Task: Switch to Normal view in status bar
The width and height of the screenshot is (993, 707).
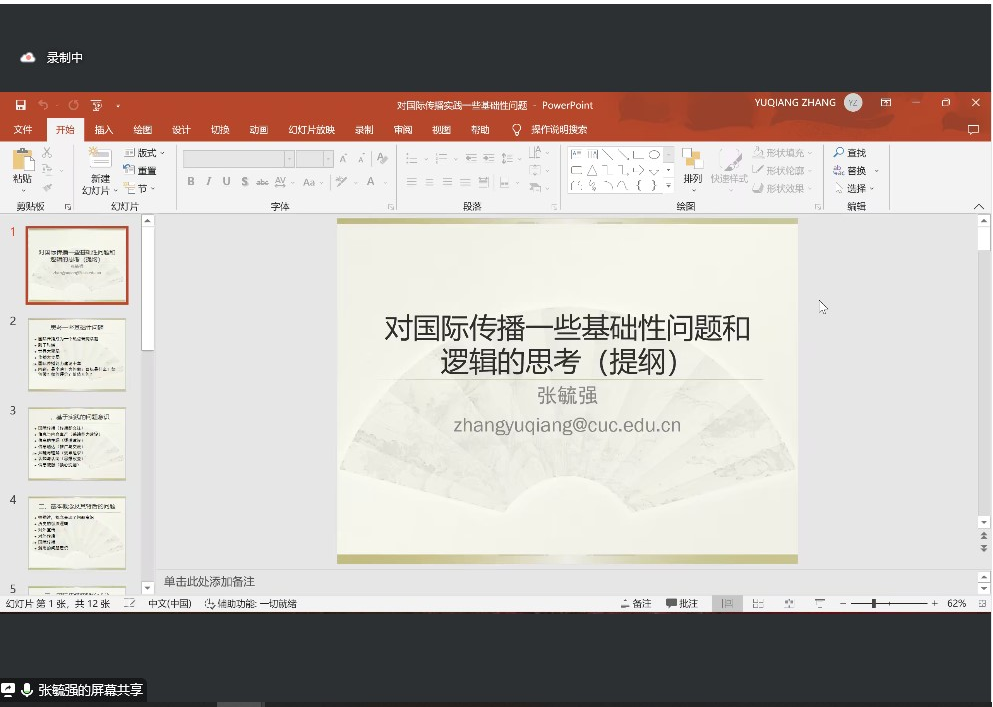Action: (x=727, y=604)
